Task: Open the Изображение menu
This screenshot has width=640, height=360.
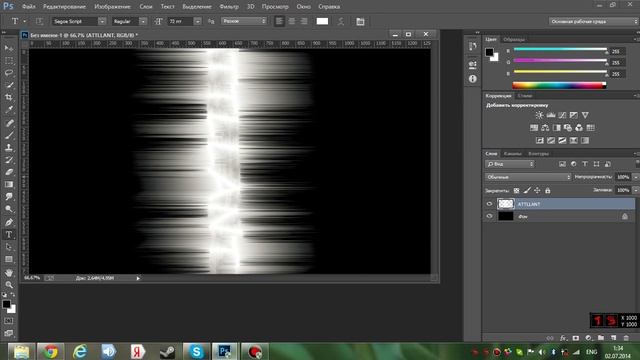Action: tap(112, 7)
